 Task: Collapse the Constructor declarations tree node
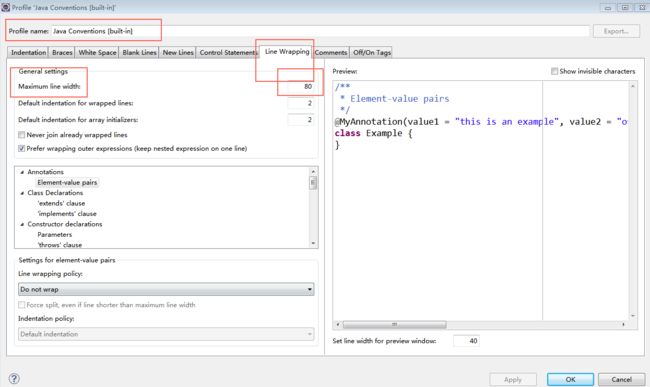point(22,224)
